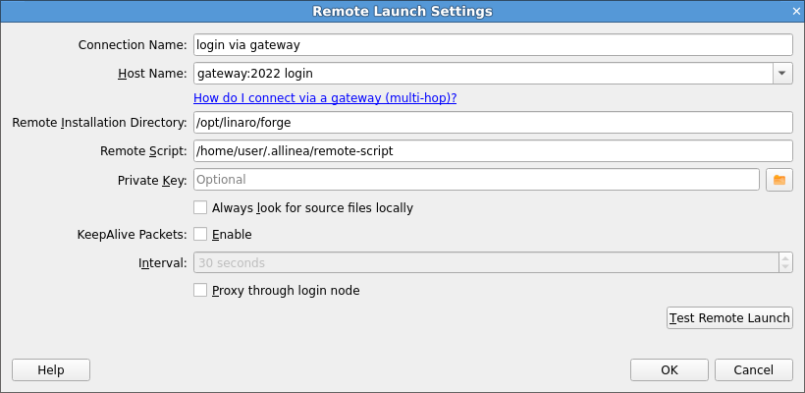
Task: Open the multi-hop gateway help link
Action: click(x=325, y=98)
